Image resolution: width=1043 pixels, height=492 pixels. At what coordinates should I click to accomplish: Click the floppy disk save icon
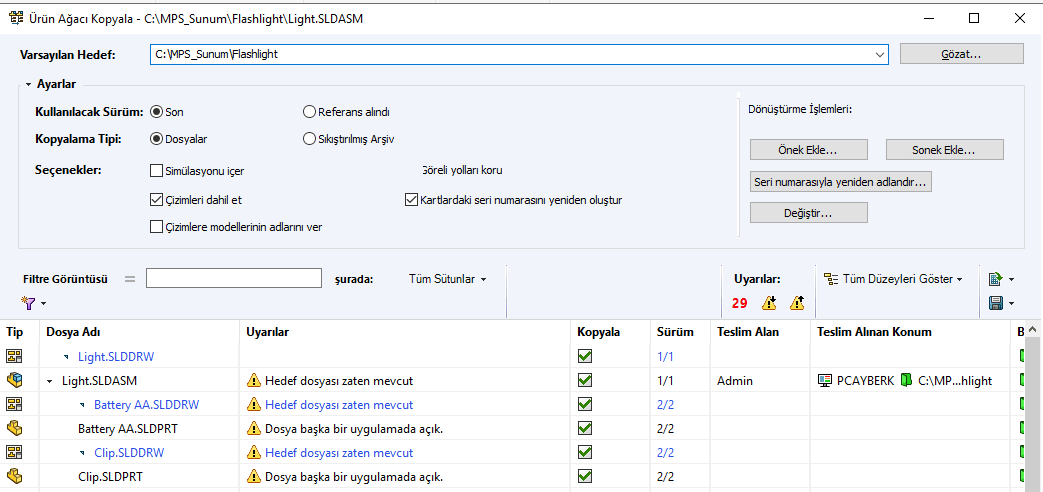[x=996, y=304]
